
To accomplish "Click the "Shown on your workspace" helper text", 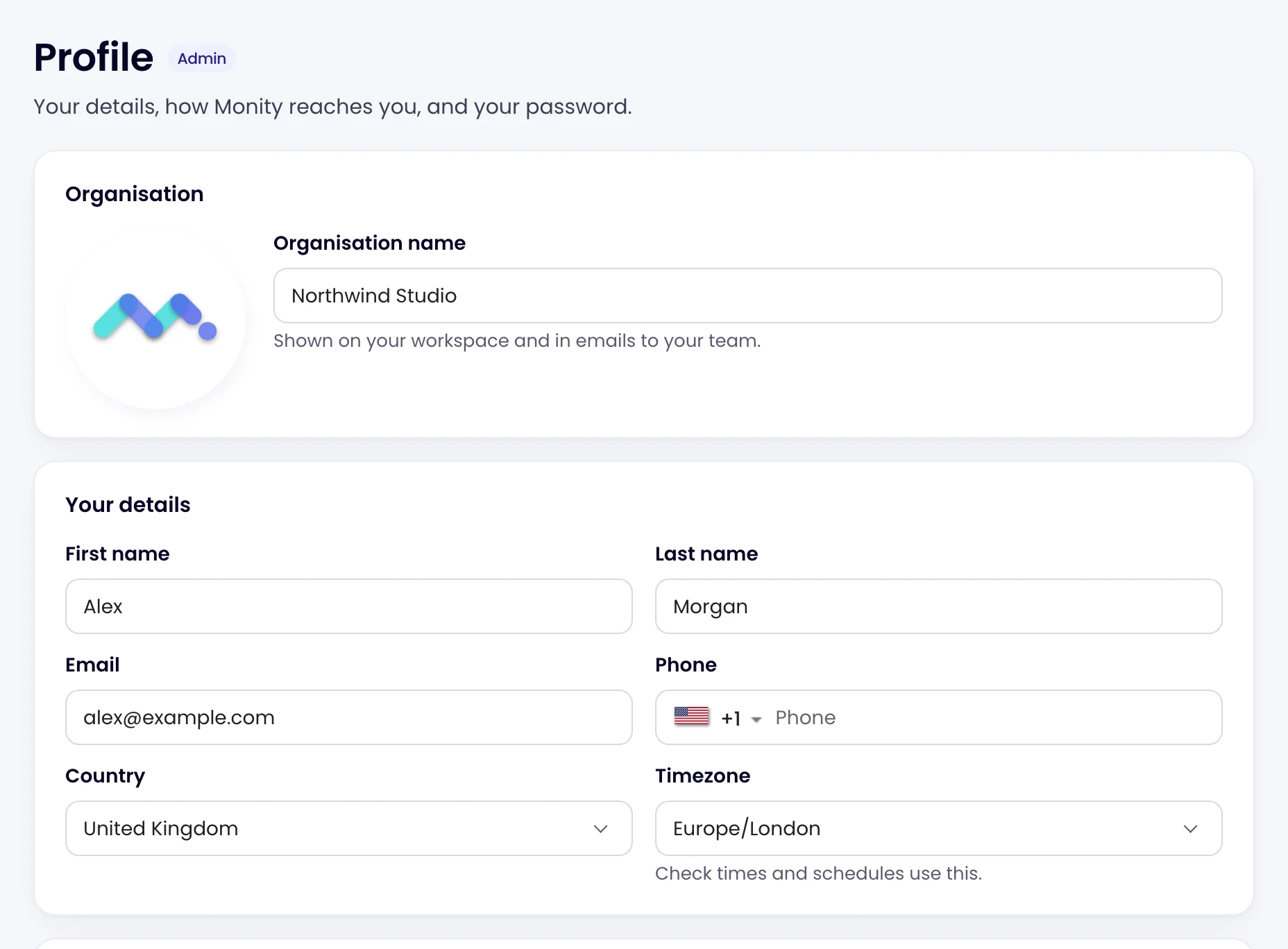I will (x=517, y=341).
